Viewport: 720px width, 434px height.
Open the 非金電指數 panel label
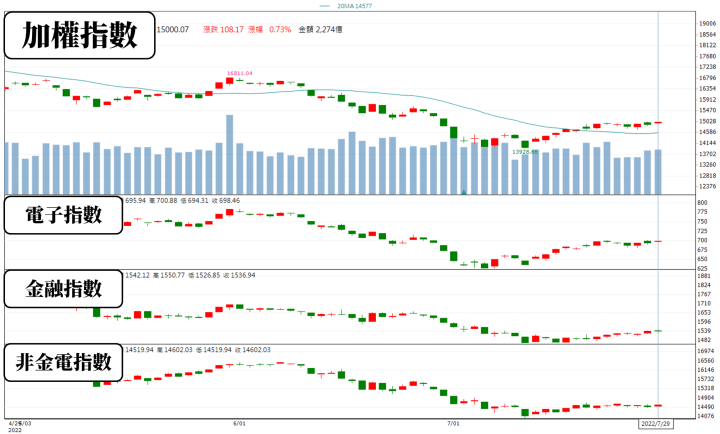tap(65, 362)
